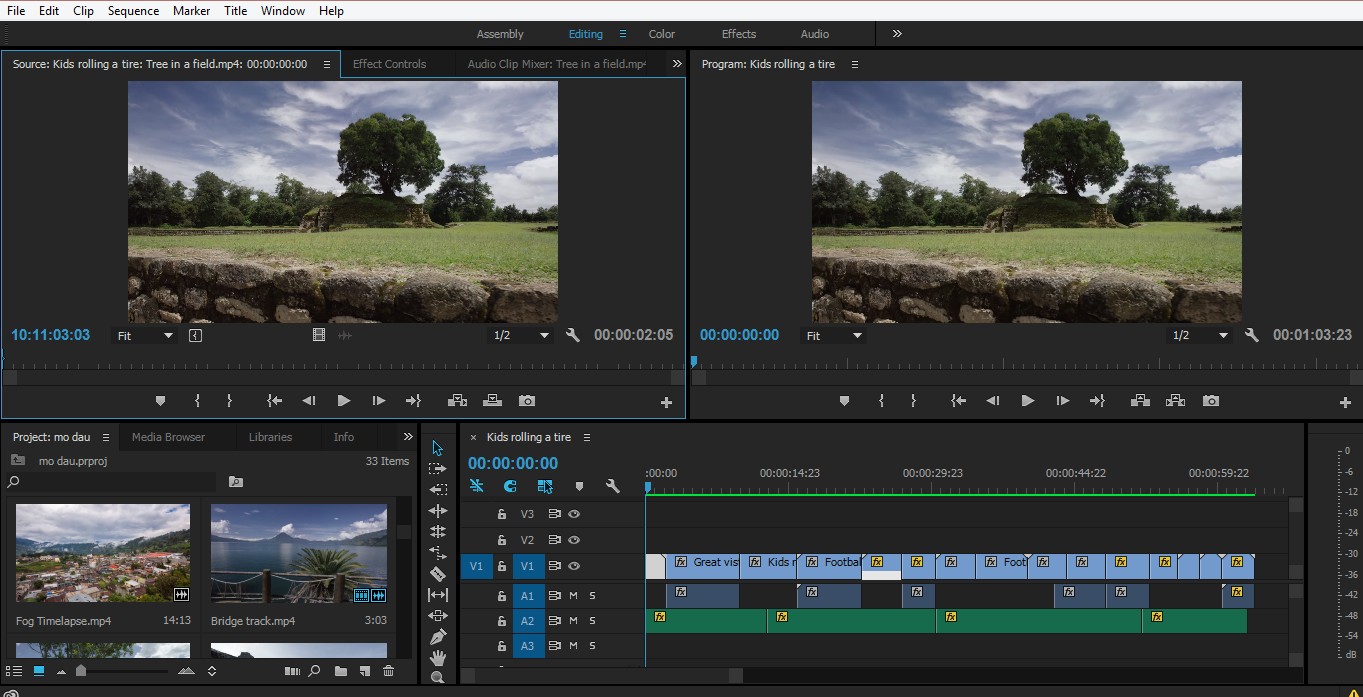Screen dimensions: 1363x697
Task: Open the Marker menu
Action: 191,11
